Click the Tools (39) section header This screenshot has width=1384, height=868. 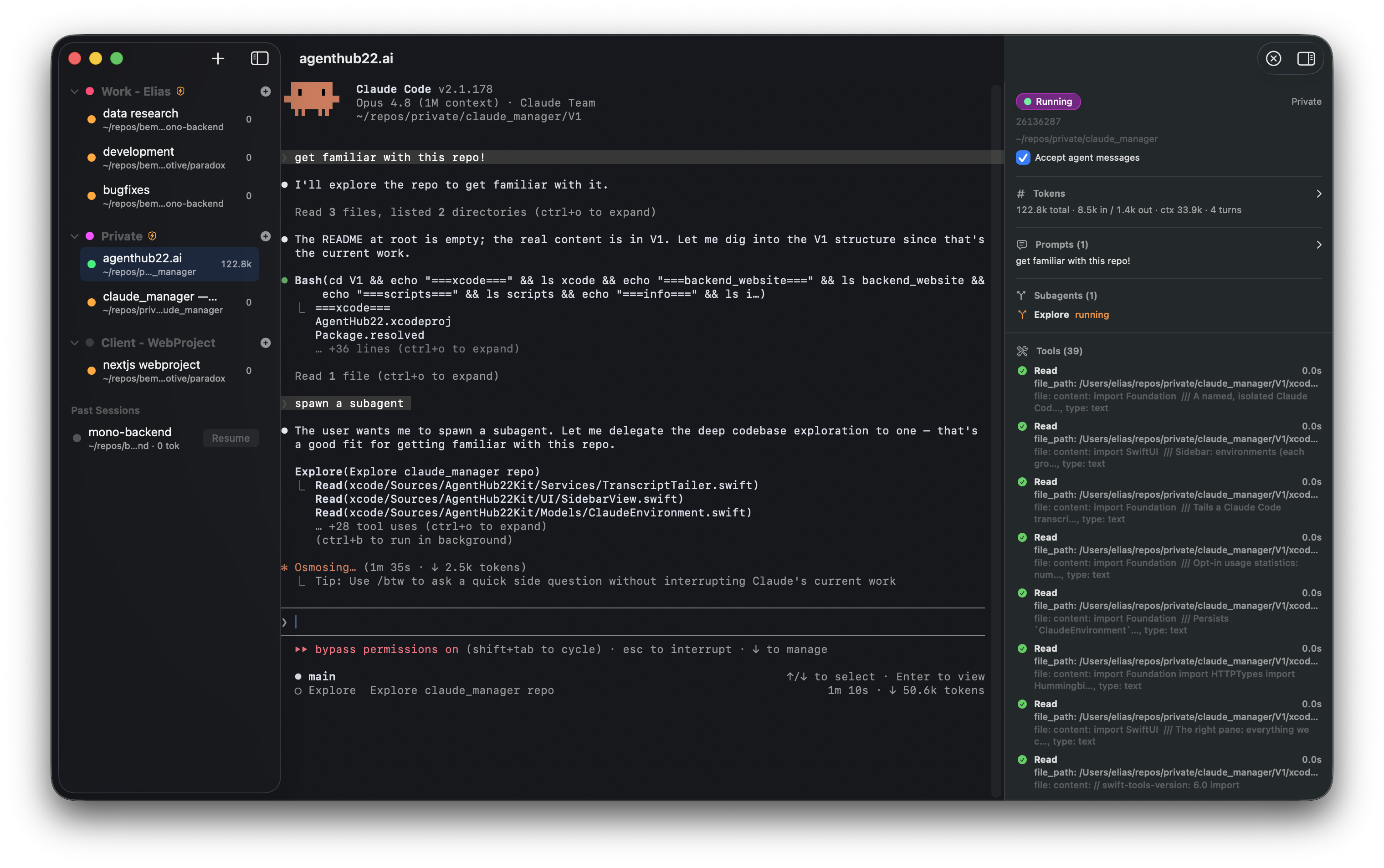1049,351
